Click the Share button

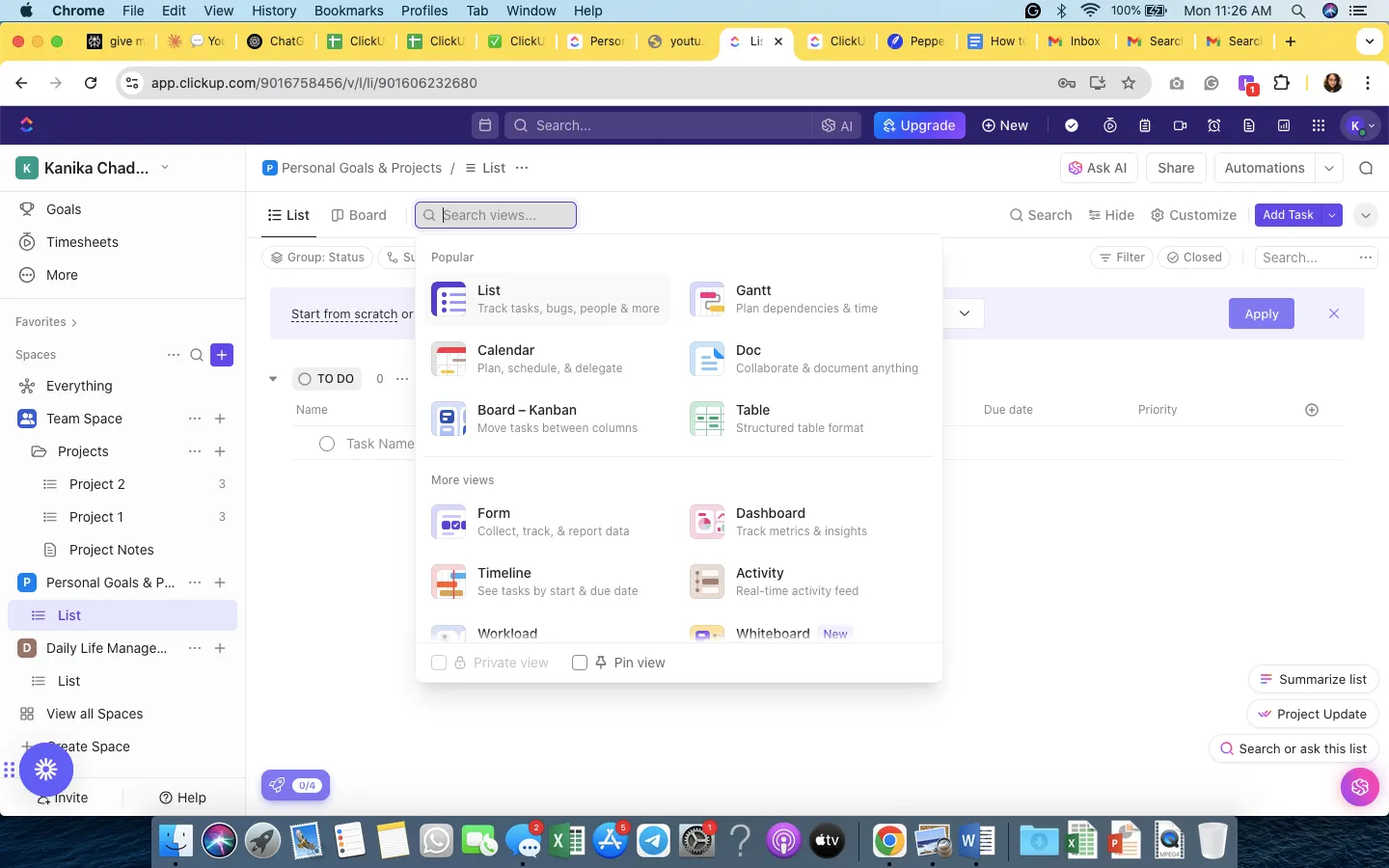point(1176,168)
